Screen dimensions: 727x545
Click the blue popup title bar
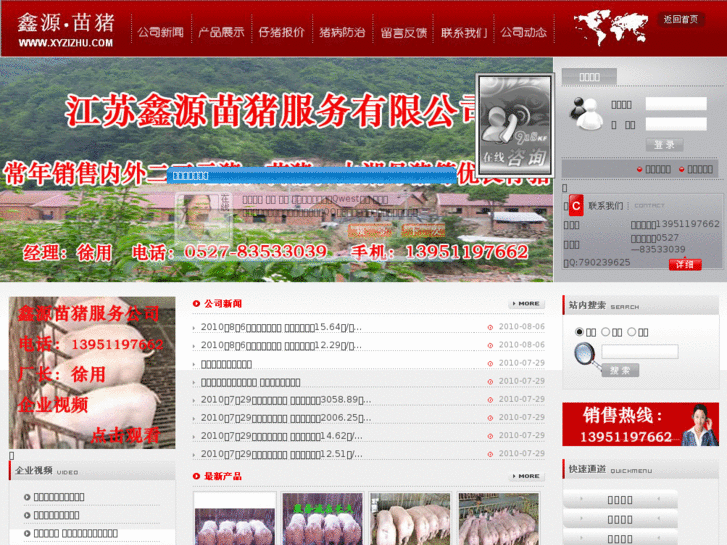[x=311, y=176]
